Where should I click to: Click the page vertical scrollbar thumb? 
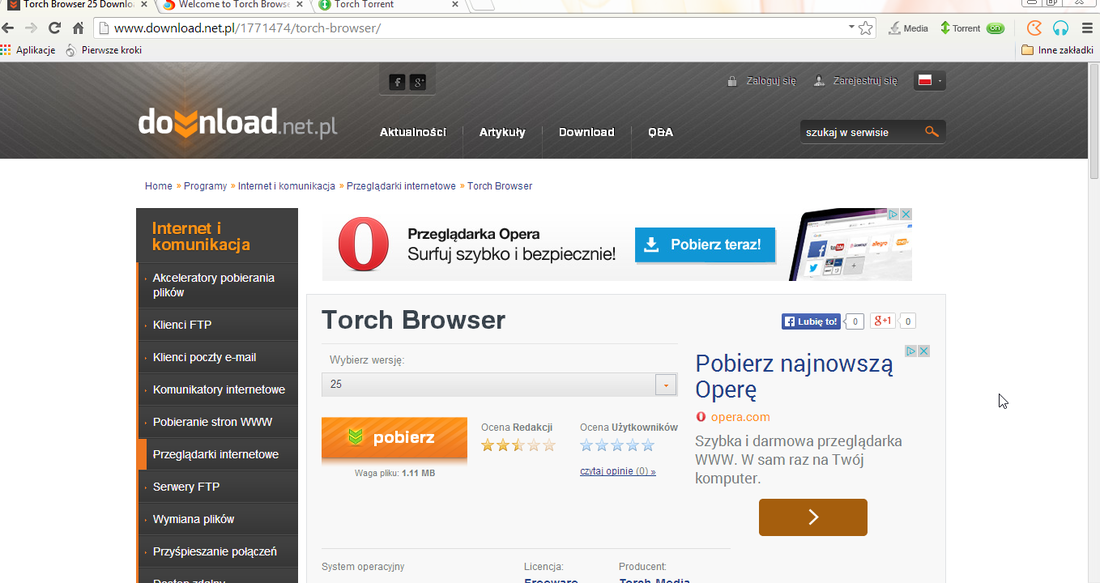click(x=1094, y=121)
